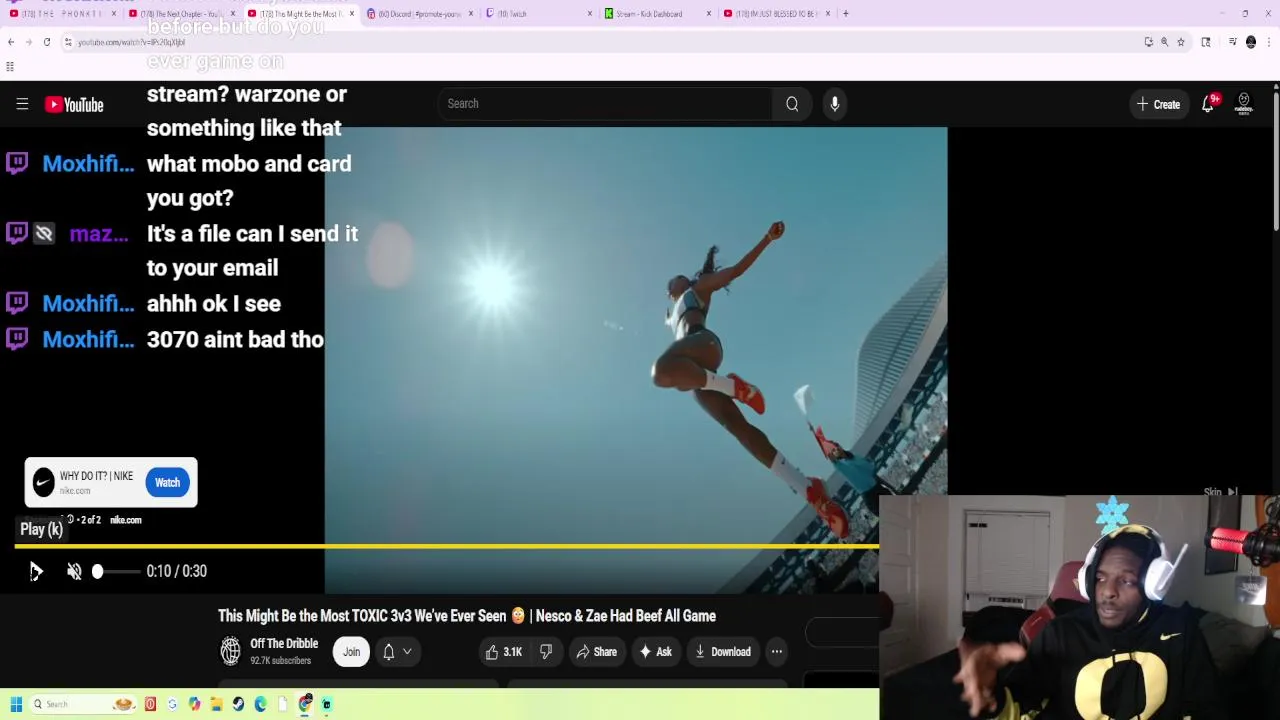Unmute the video with the speaker icon

pos(74,571)
